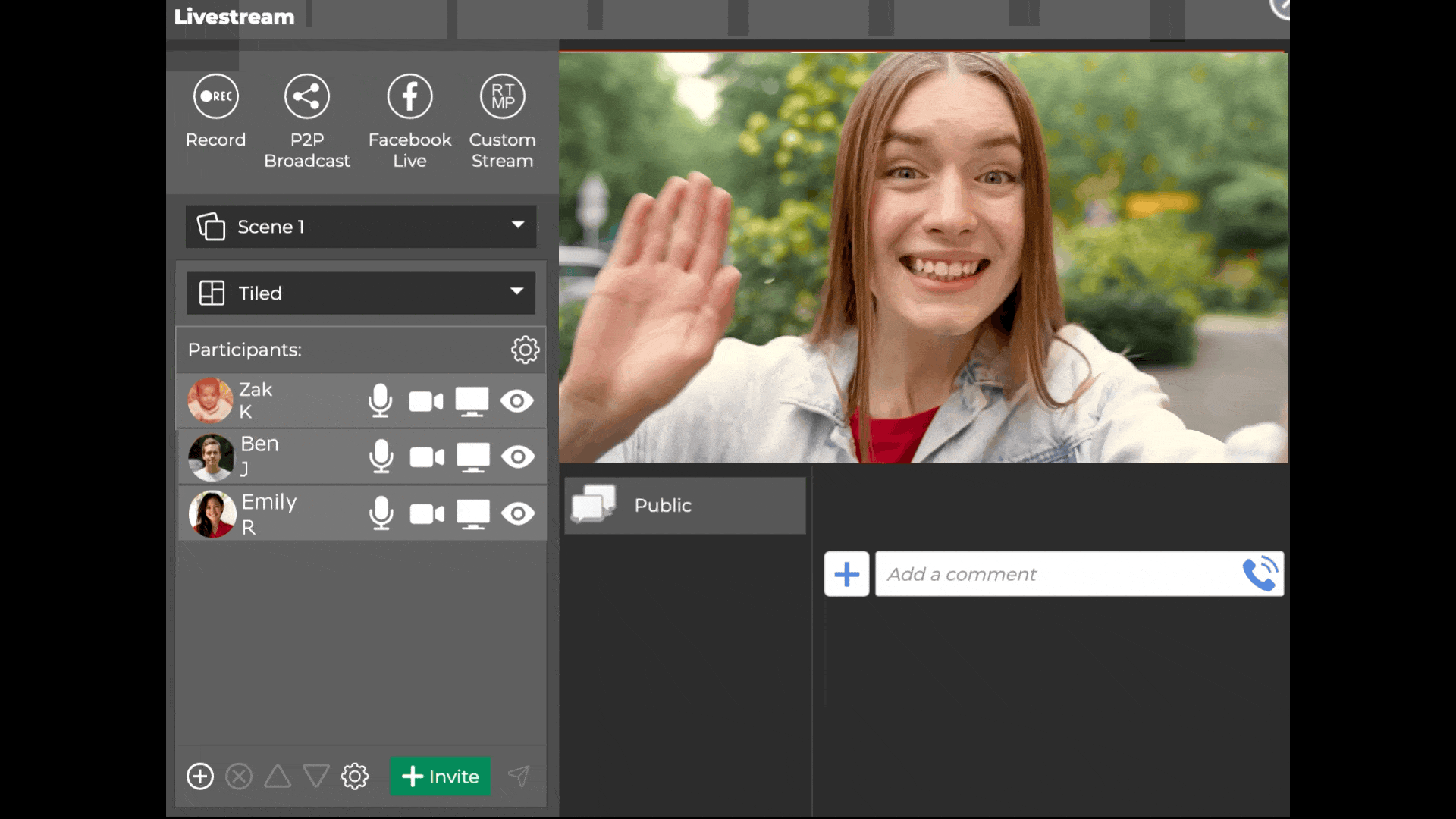The height and width of the screenshot is (819, 1456).
Task: Toggle Zak K's visibility eye
Action: point(517,400)
